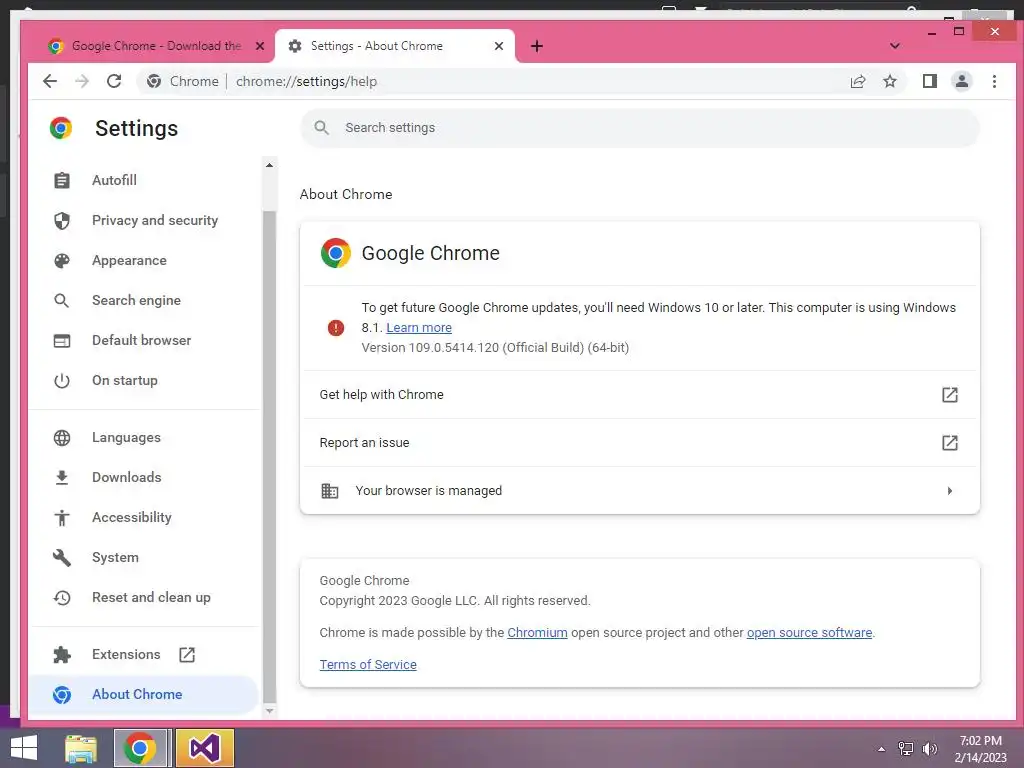This screenshot has width=1024, height=768.
Task: Share this page via the share icon
Action: pos(857,81)
